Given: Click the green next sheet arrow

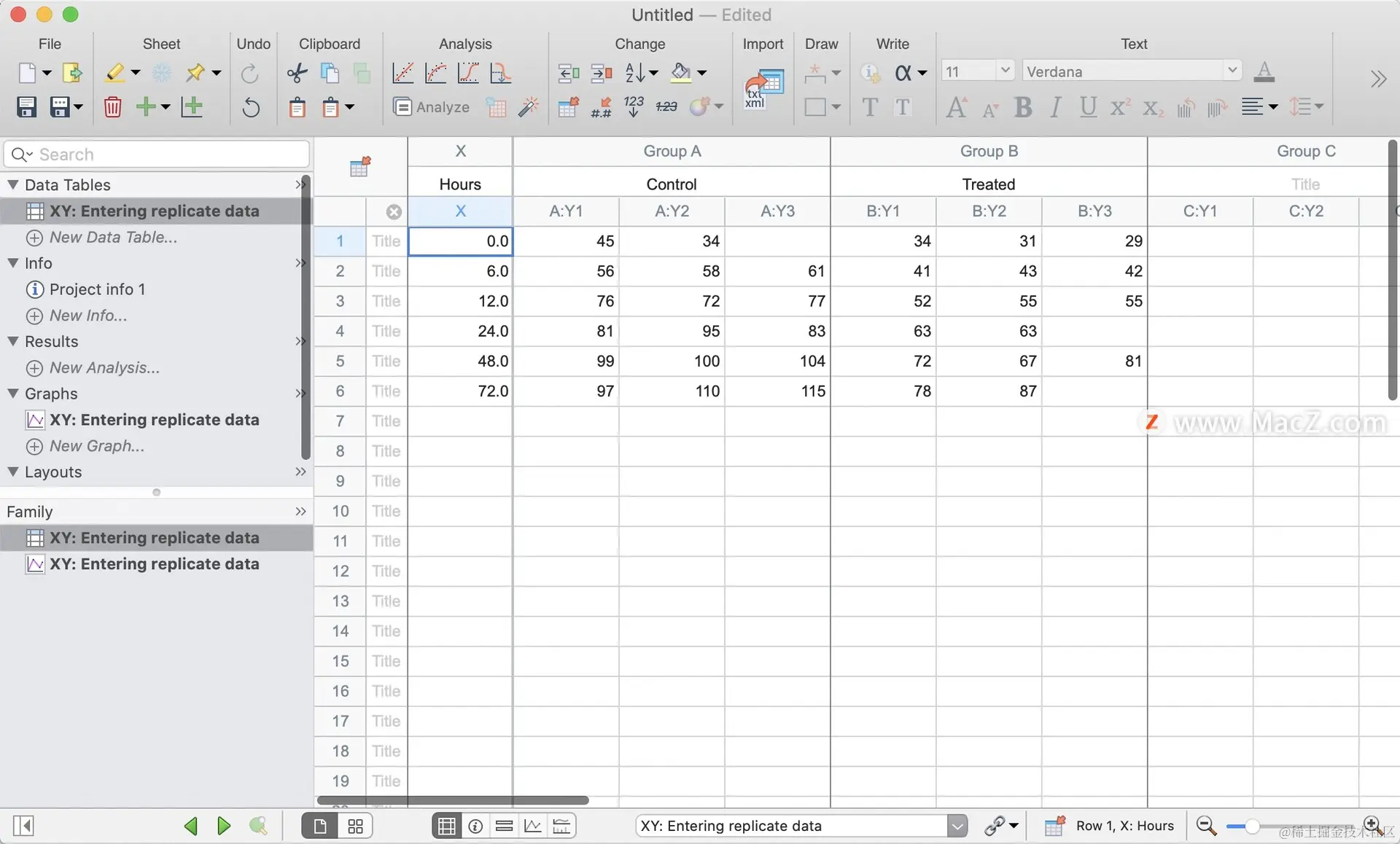Looking at the screenshot, I should pyautogui.click(x=223, y=826).
